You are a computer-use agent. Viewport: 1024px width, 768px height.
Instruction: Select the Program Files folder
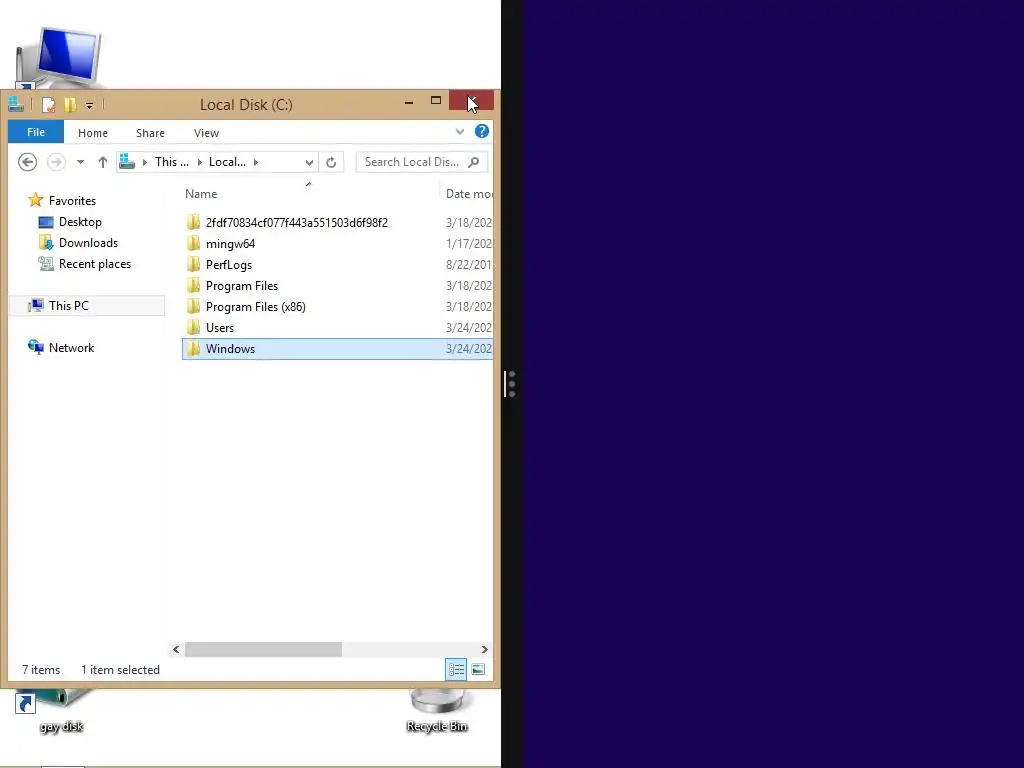[242, 285]
